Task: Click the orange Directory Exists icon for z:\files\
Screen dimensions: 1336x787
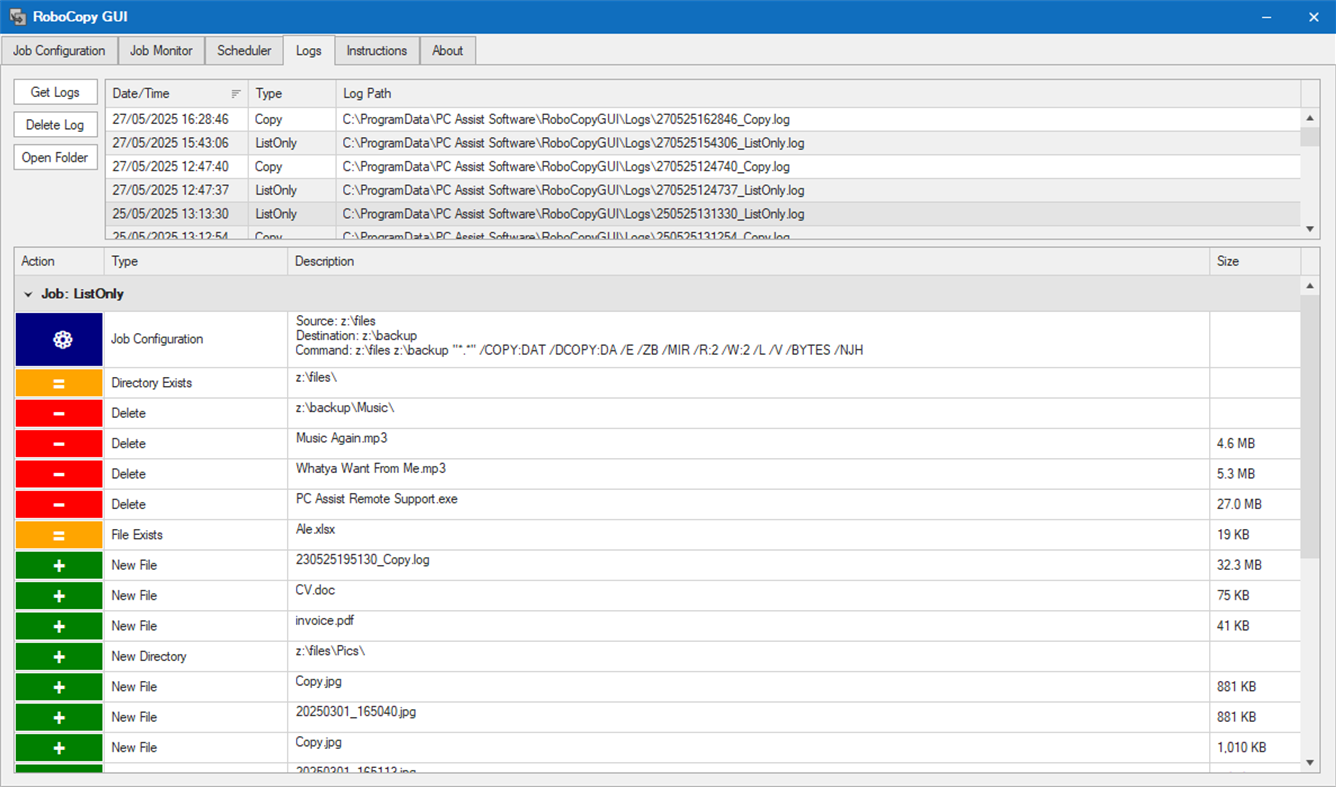Action: point(58,382)
